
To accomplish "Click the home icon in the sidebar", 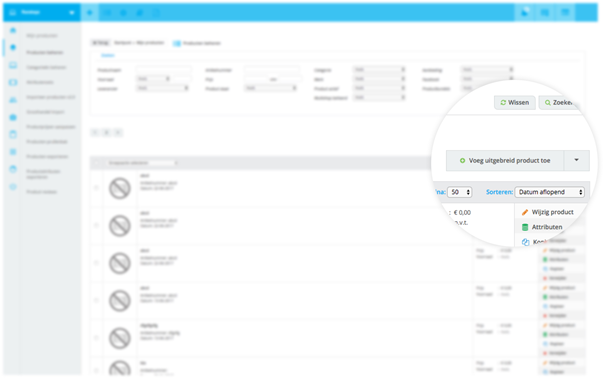I will pyautogui.click(x=13, y=30).
